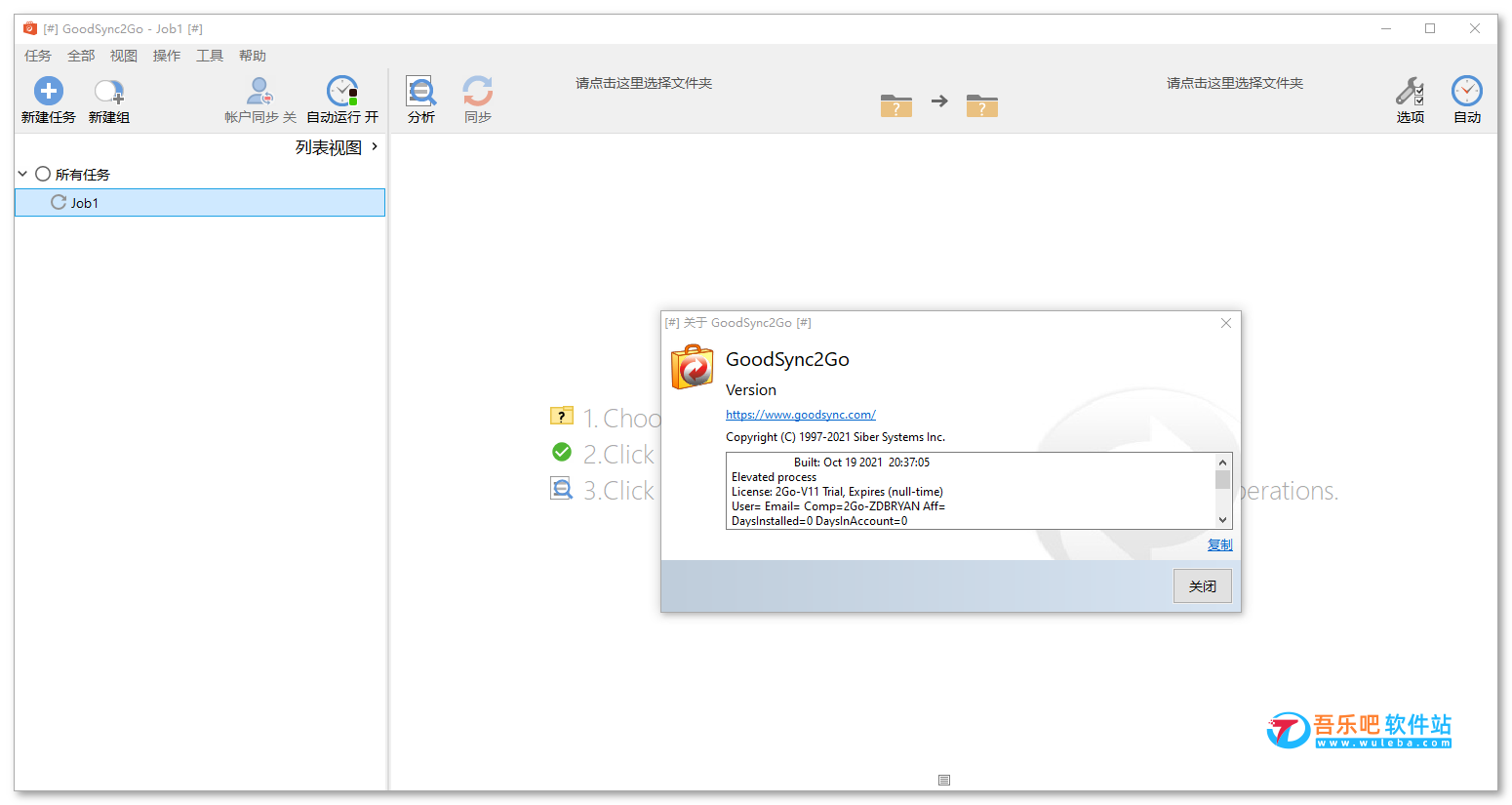Screen dimensions: 1512x805
Task: Click left 请点击这里选择文件夹 path text
Action: tap(644, 83)
